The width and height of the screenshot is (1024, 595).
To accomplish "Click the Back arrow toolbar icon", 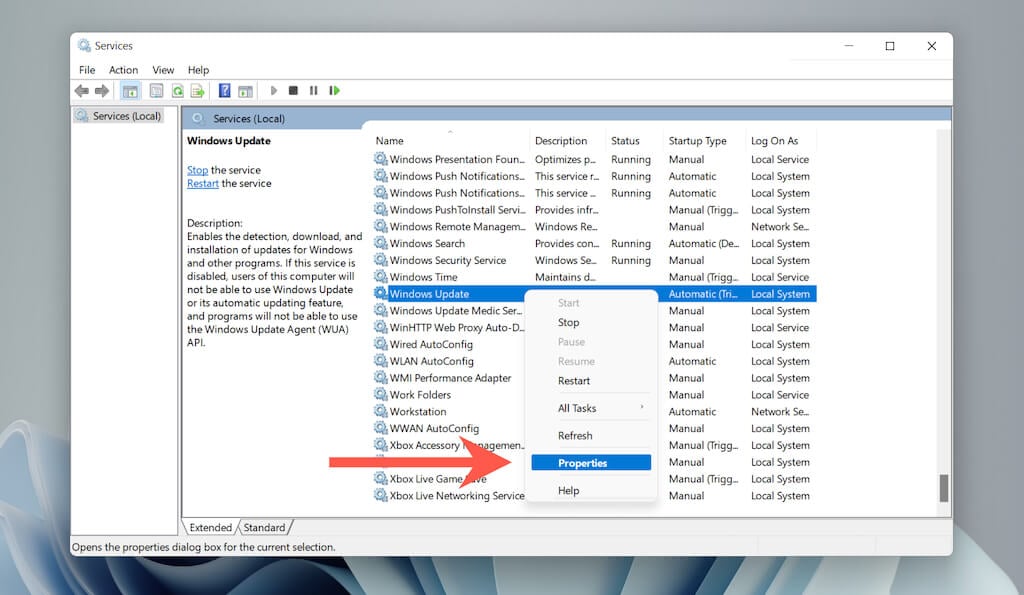I will pos(82,91).
